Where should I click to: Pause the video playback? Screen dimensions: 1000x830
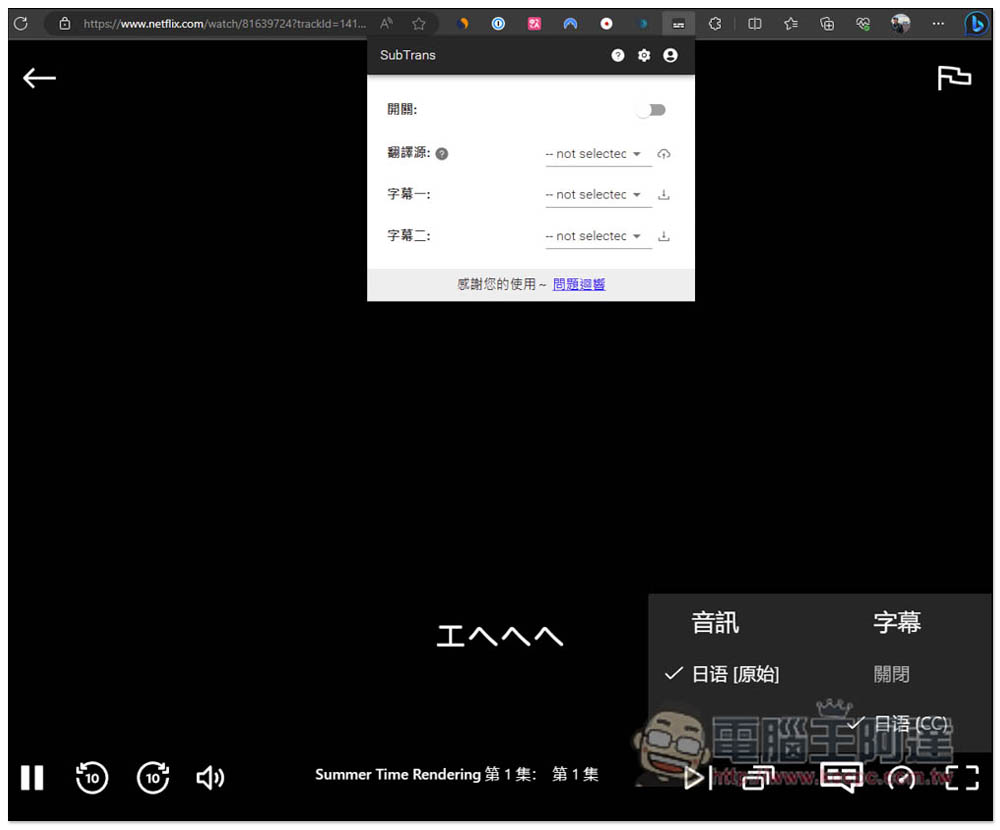click(x=32, y=777)
